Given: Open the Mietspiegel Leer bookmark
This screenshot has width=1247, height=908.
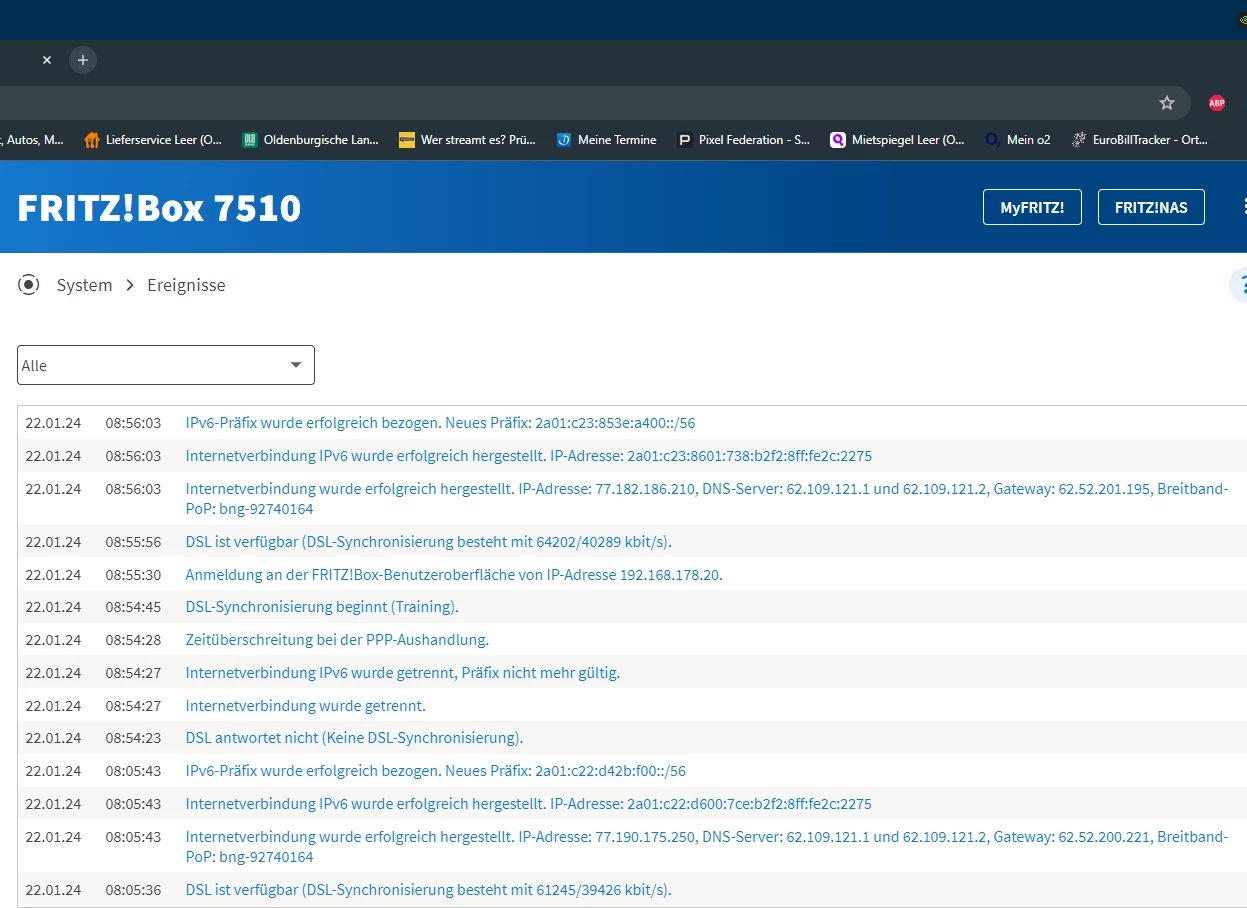Looking at the screenshot, I should pyautogui.click(x=898, y=140).
